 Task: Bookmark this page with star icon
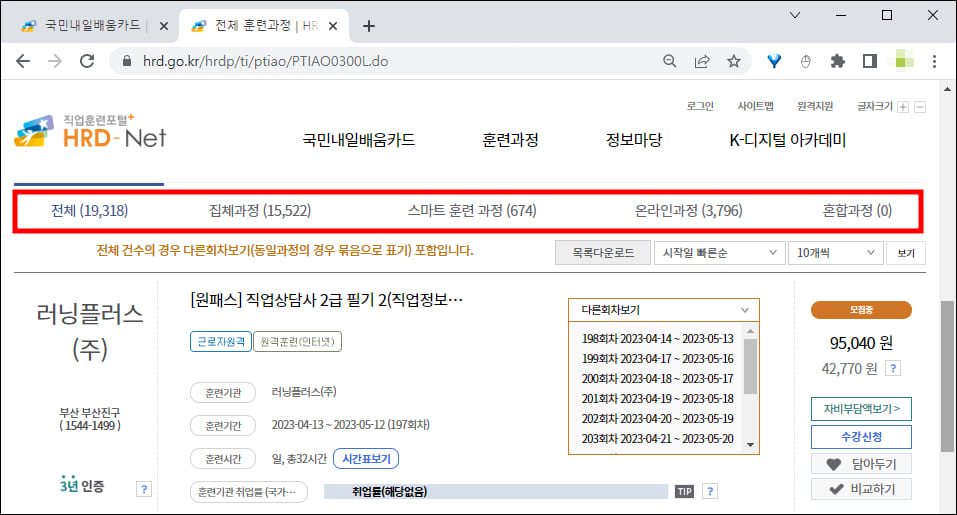point(734,61)
